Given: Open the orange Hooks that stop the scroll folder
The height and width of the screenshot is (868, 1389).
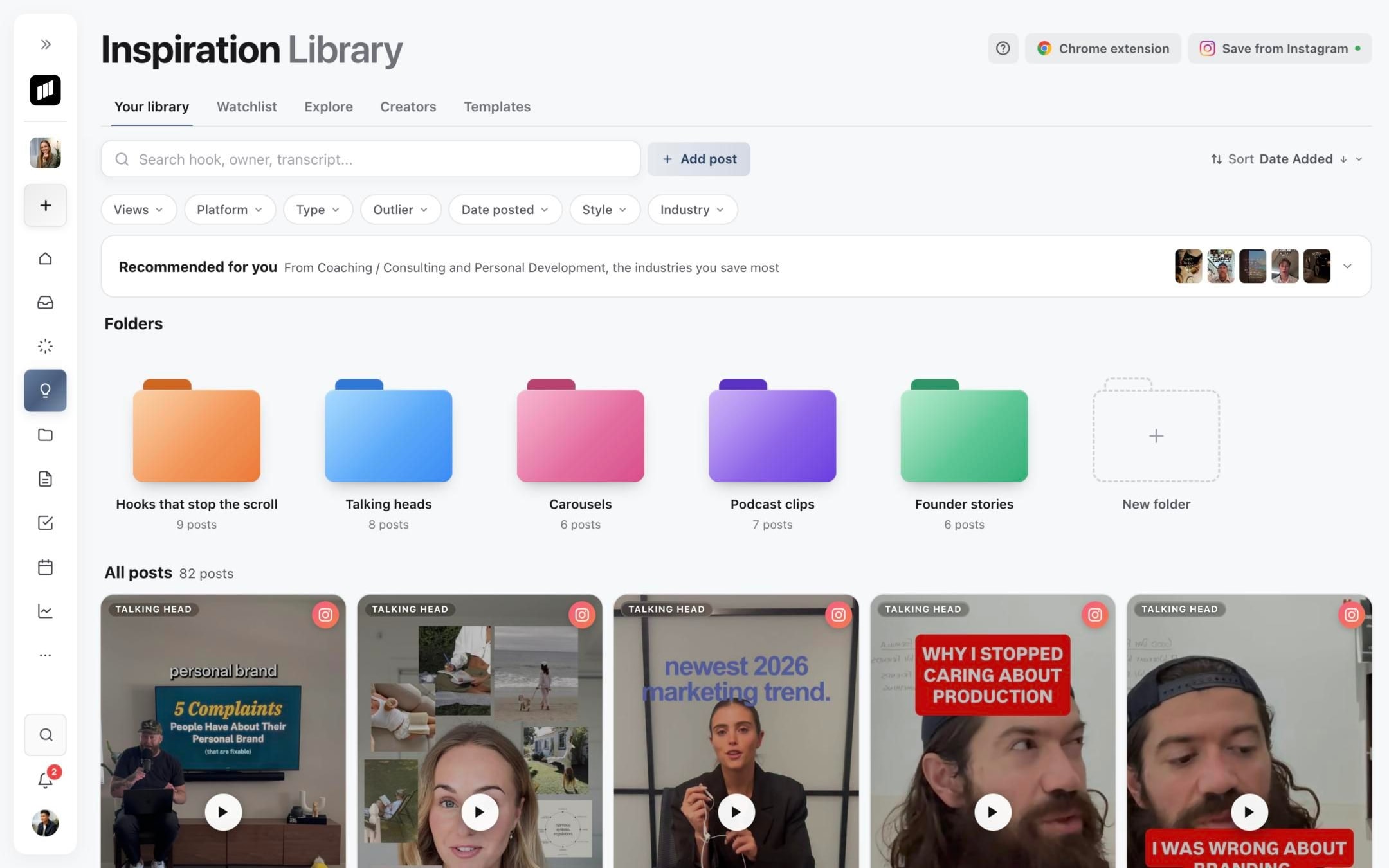Looking at the screenshot, I should point(197,431).
